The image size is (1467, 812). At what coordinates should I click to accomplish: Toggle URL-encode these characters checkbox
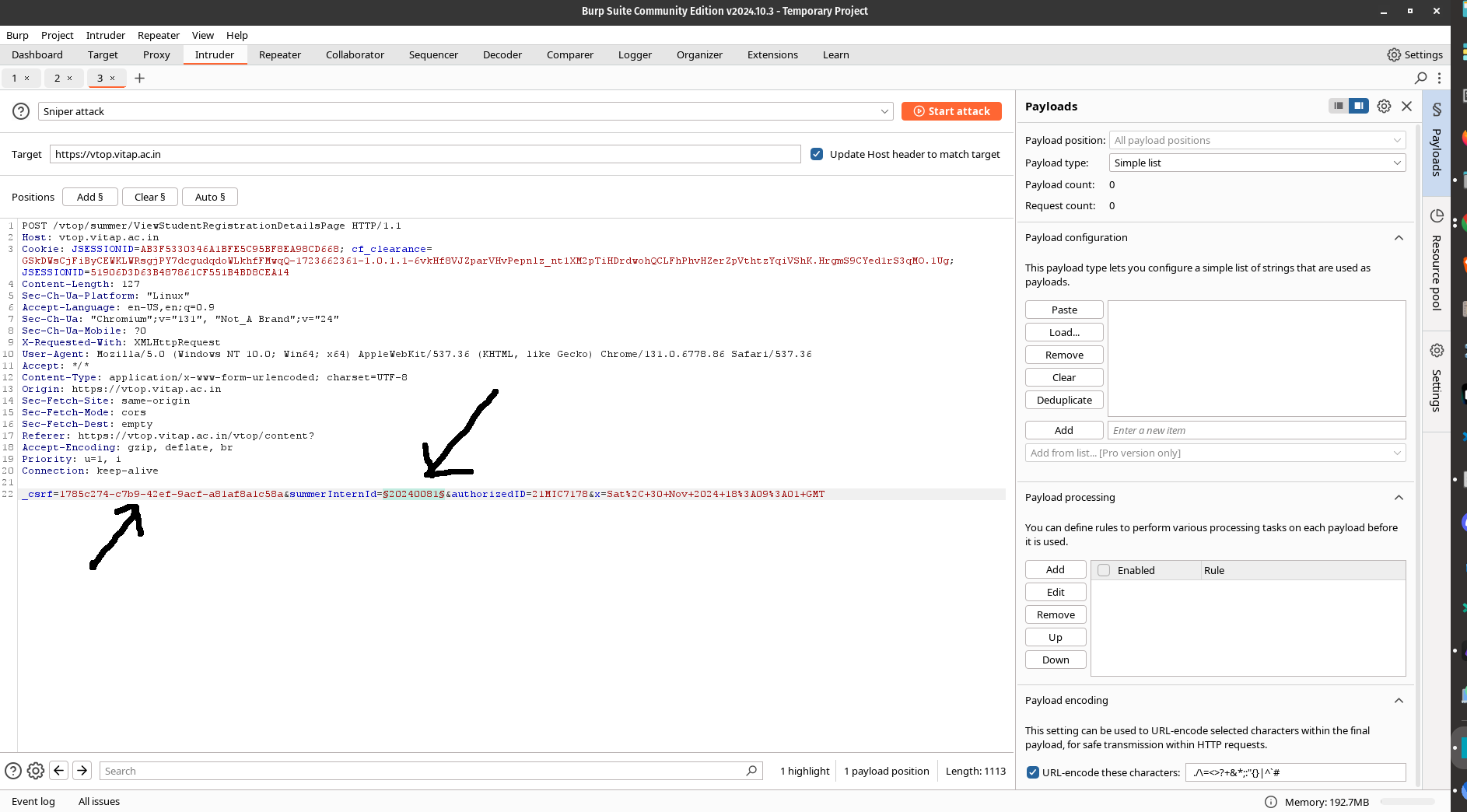1033,772
